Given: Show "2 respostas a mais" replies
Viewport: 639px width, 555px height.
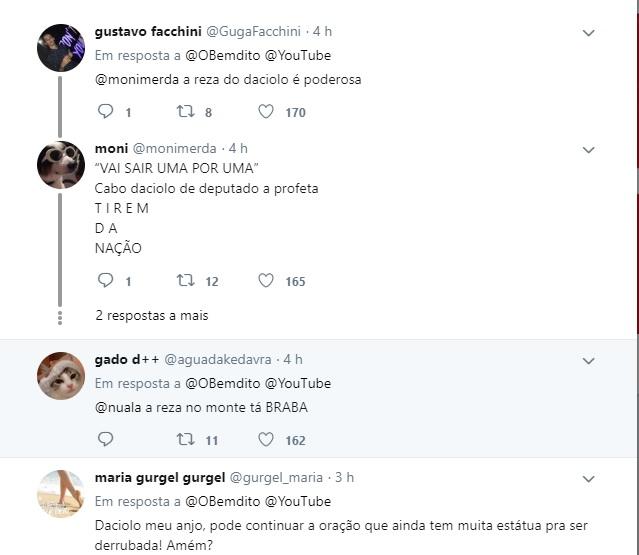Looking at the screenshot, I should point(152,315).
